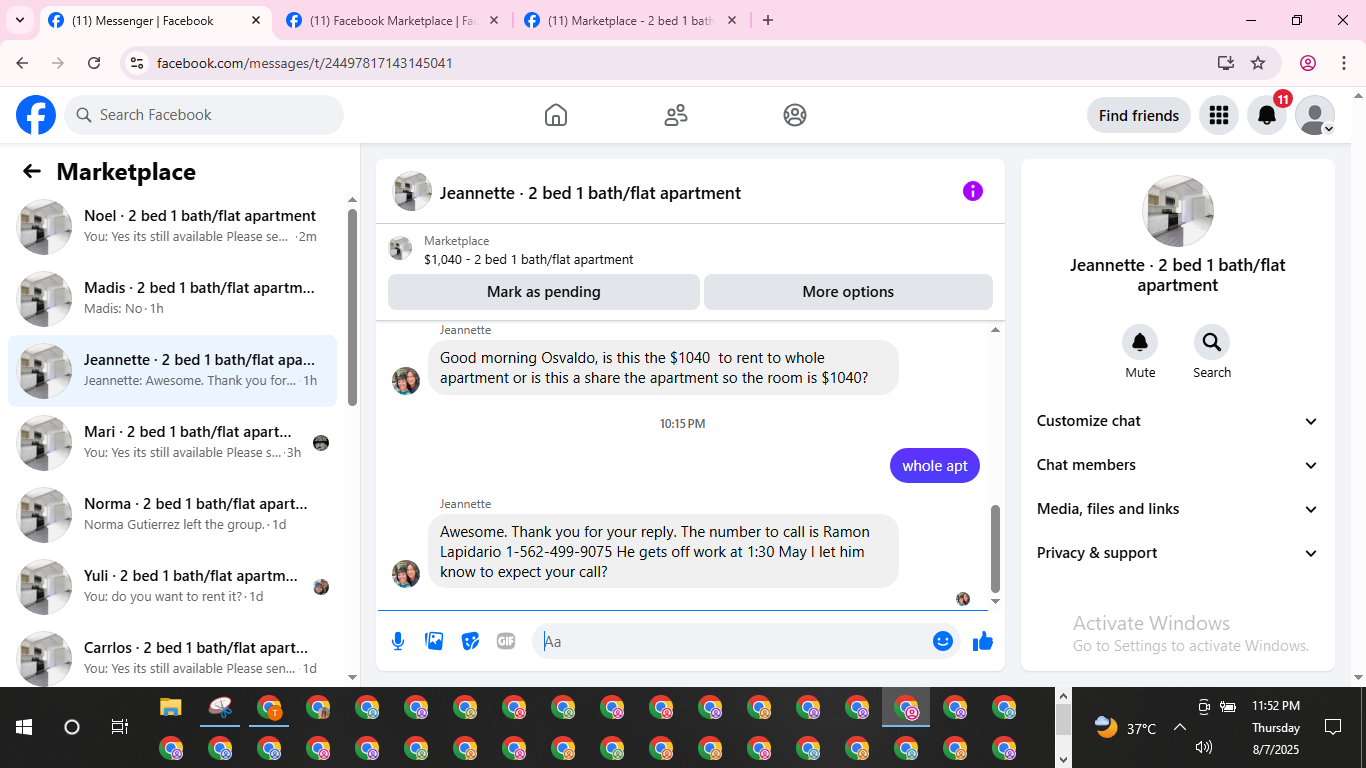Go back with browser back arrow
1366x768 pixels.
[x=22, y=63]
